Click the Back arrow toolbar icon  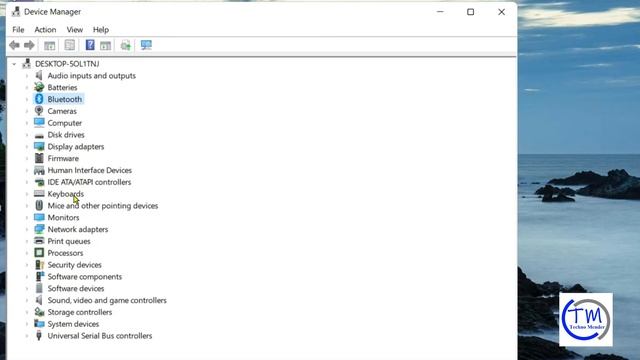14,45
